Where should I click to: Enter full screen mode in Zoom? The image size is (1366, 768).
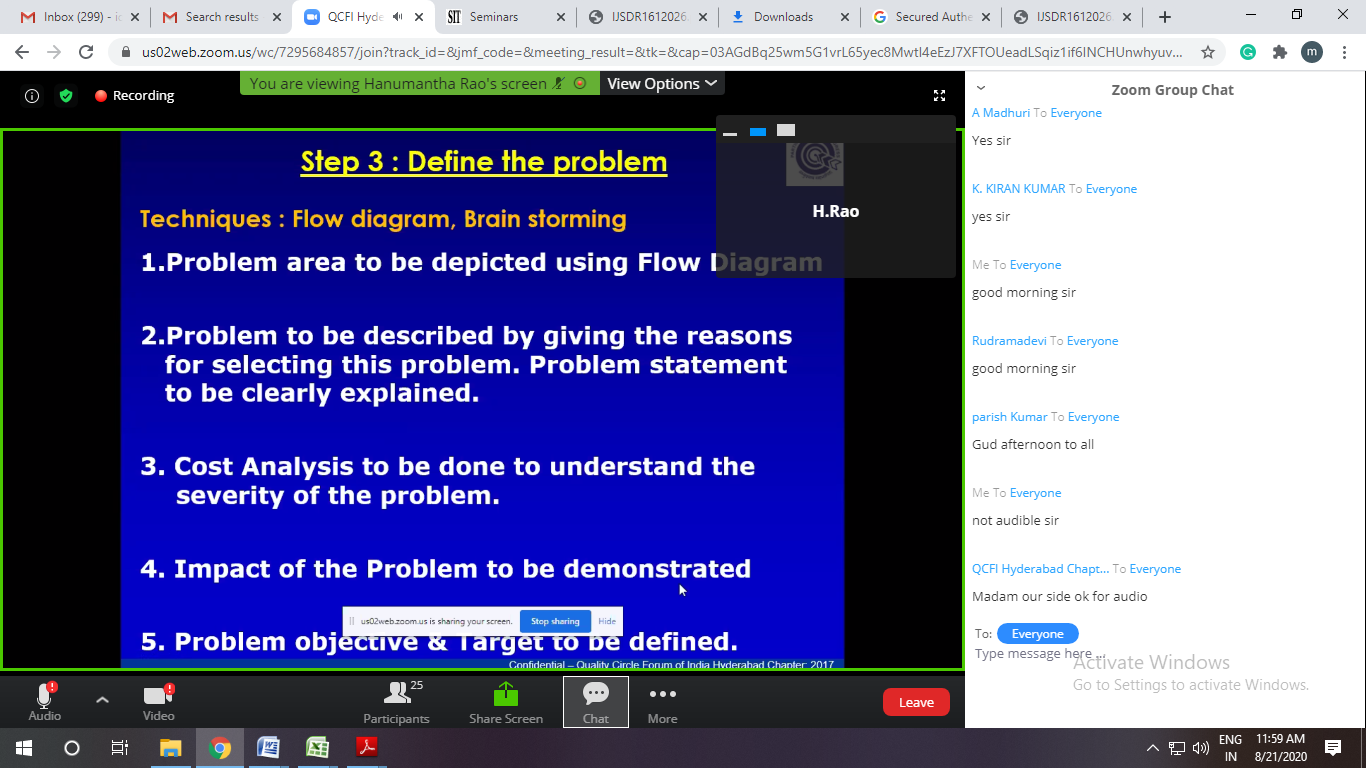tap(939, 96)
